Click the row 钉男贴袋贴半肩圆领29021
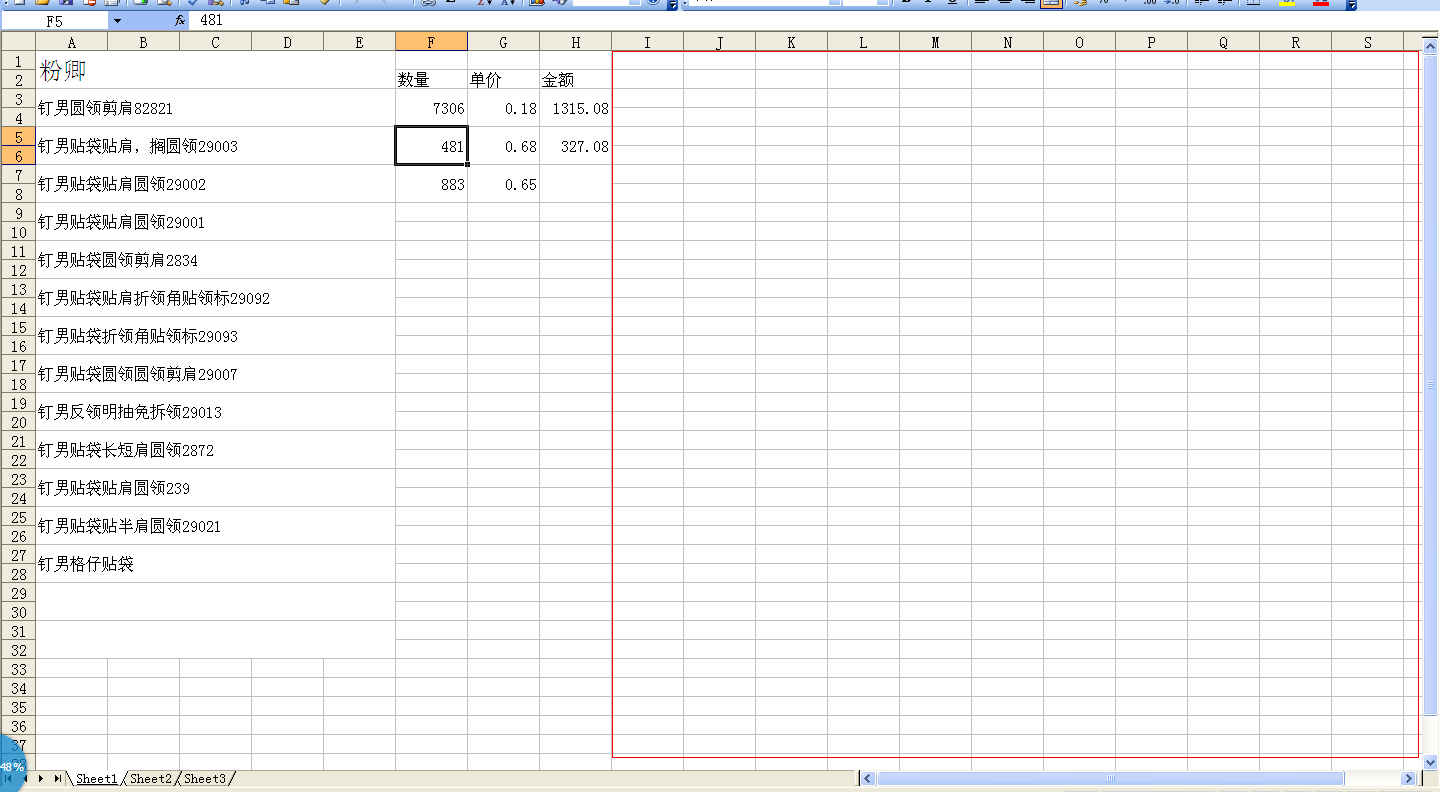 tap(215, 526)
